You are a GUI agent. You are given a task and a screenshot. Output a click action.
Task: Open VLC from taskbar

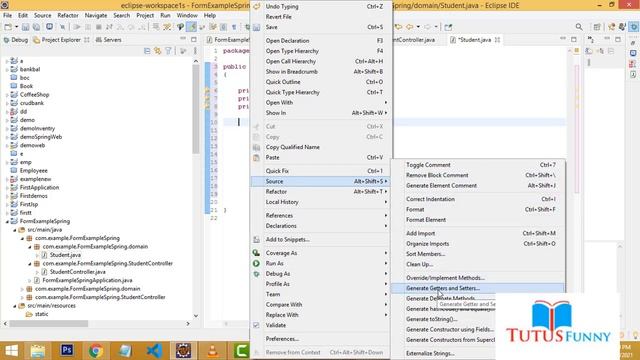click(212, 351)
